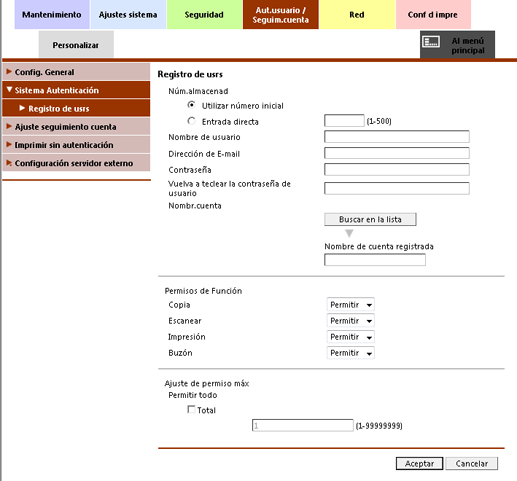The width and height of the screenshot is (517, 481).
Task: Collapse the Sistema Autenticación arrow
Action: click(9, 89)
